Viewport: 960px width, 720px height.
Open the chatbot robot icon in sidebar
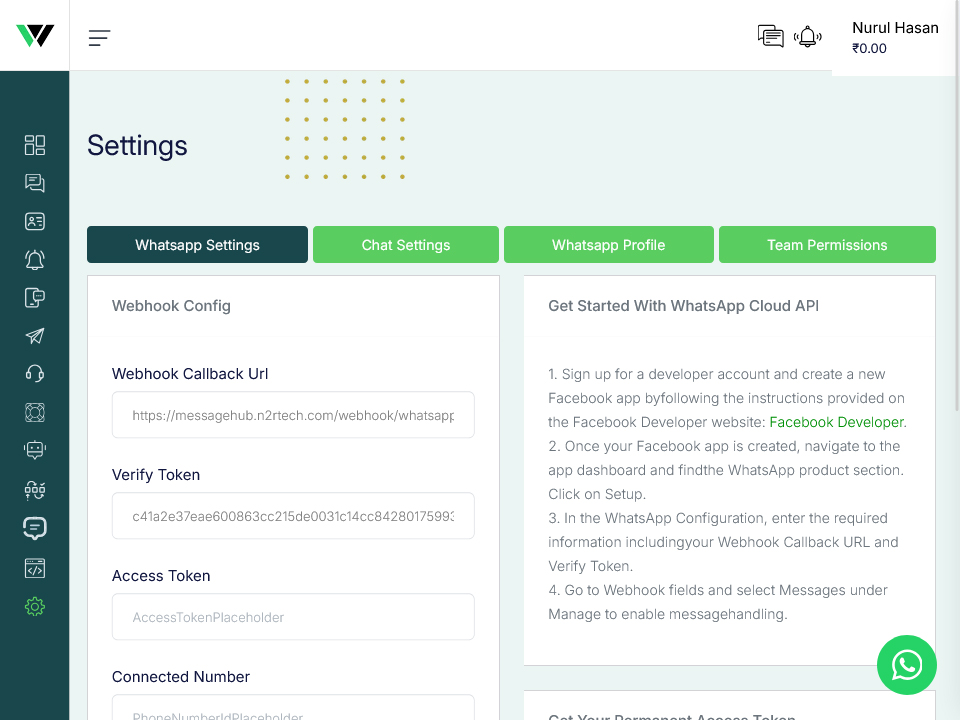(x=35, y=451)
